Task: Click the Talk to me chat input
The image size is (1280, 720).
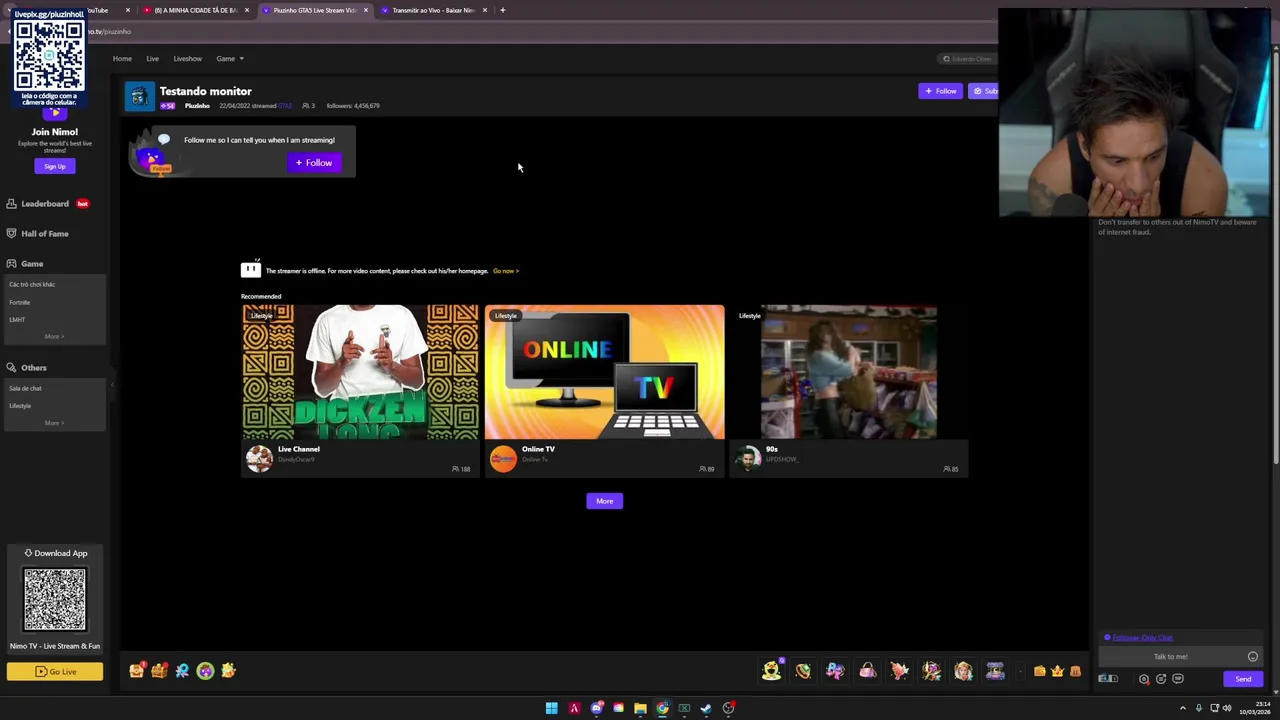Action: click(x=1171, y=657)
